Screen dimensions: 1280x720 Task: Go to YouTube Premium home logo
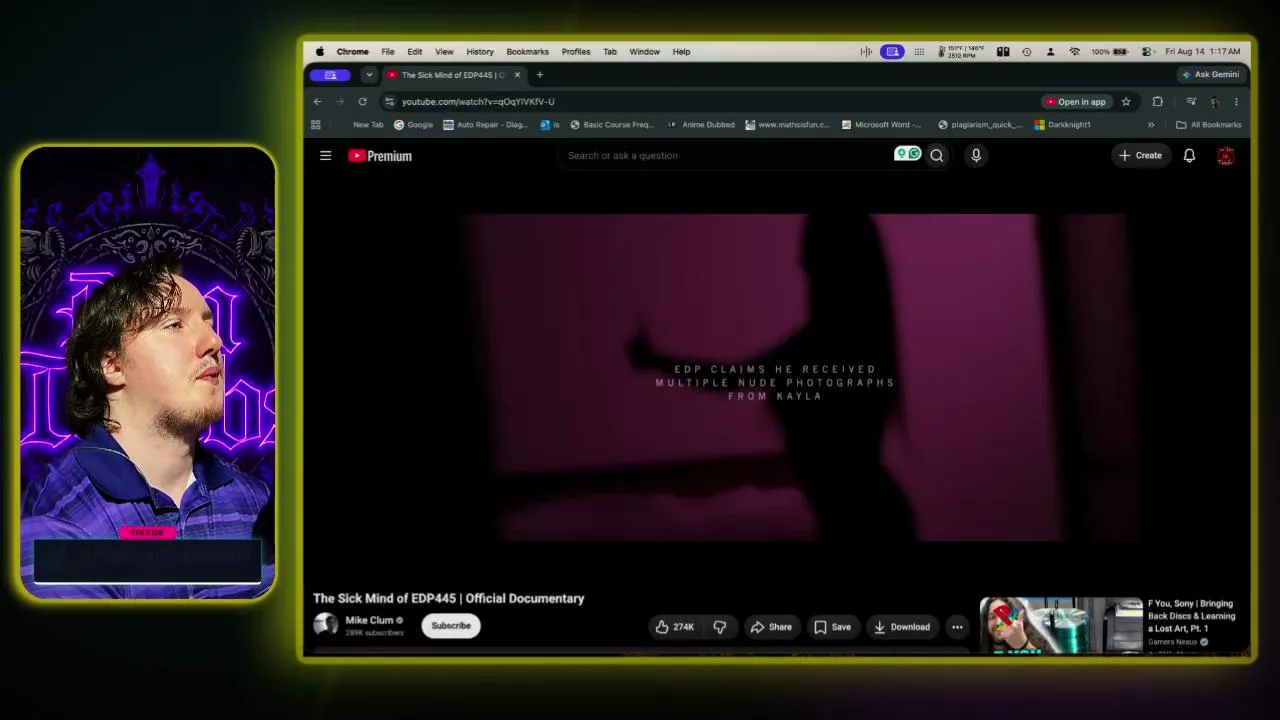tap(380, 155)
